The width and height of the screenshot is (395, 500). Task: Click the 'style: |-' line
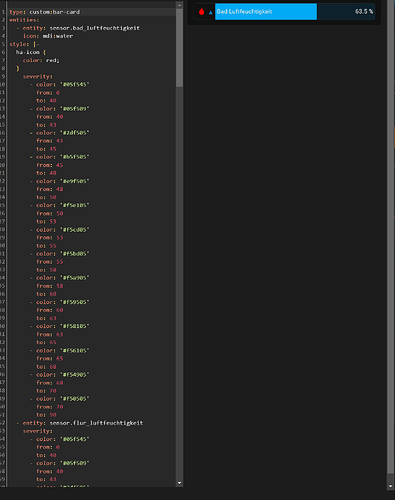[x=24, y=44]
